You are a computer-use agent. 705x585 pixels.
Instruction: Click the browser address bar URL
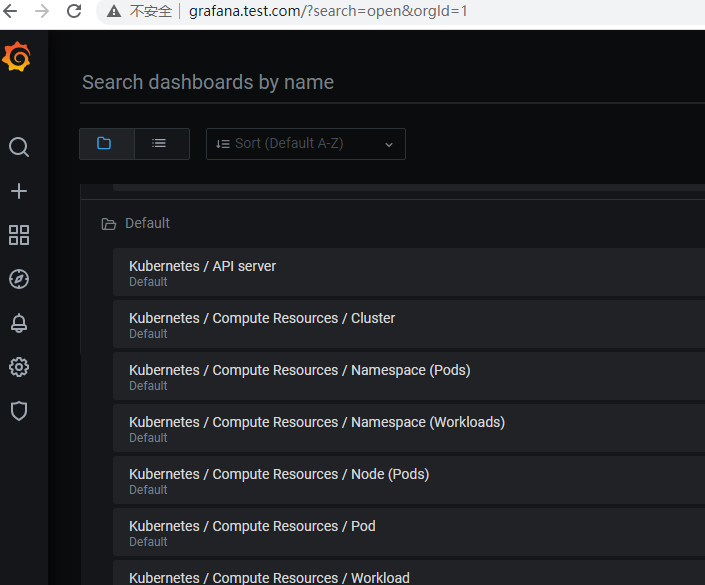[x=328, y=11]
